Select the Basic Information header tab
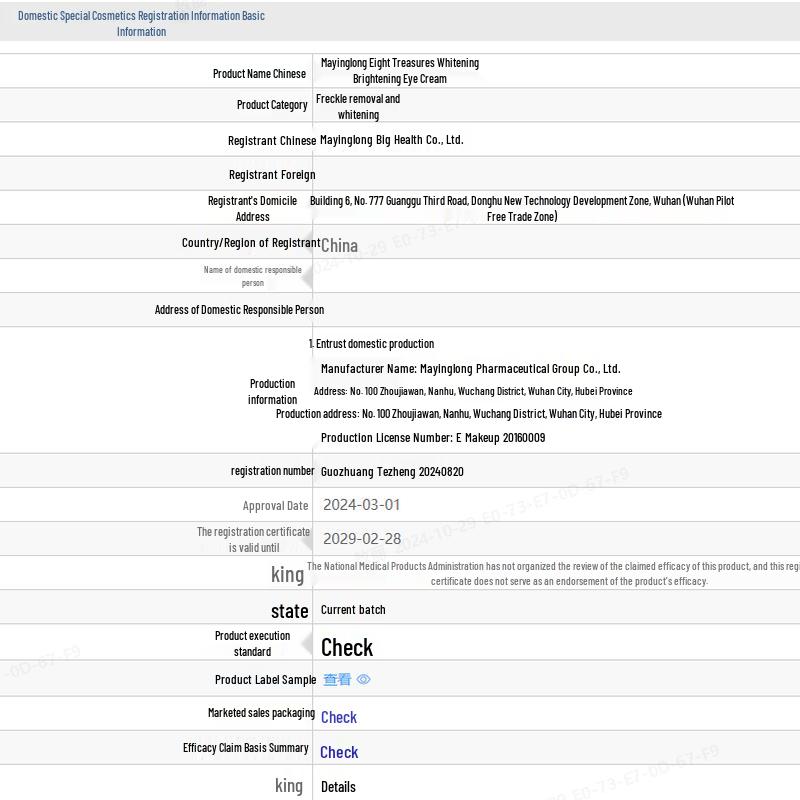800x800 pixels. click(141, 24)
